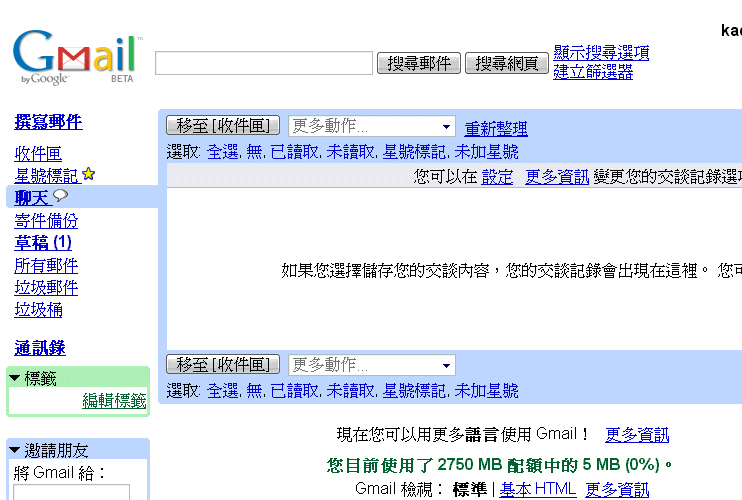
Task: Click the bottom 移至 [收件匣] button
Action: tap(223, 365)
